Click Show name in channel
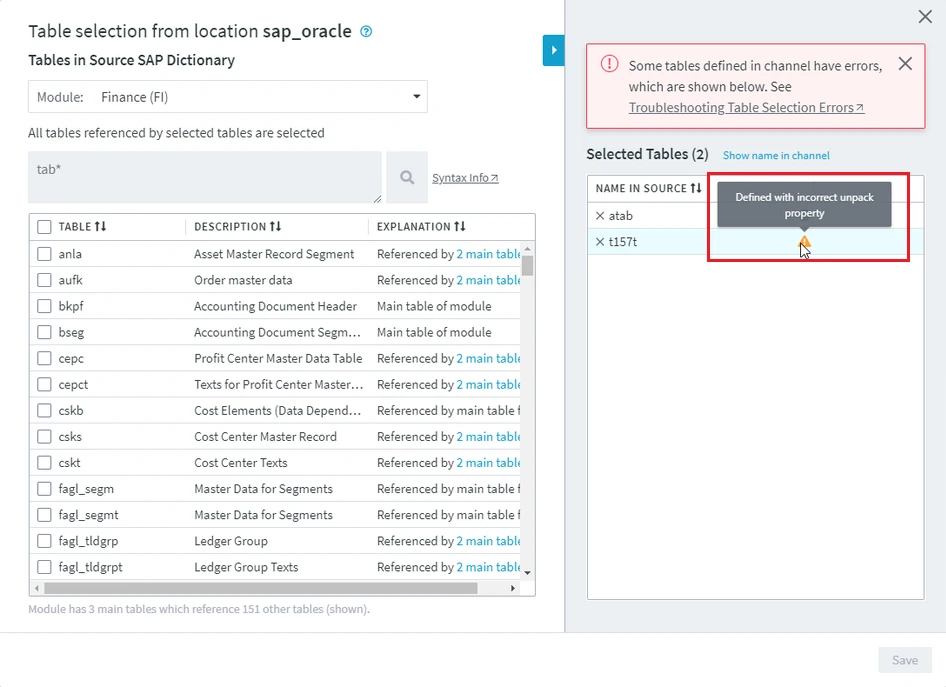This screenshot has width=946, height=687. click(776, 156)
